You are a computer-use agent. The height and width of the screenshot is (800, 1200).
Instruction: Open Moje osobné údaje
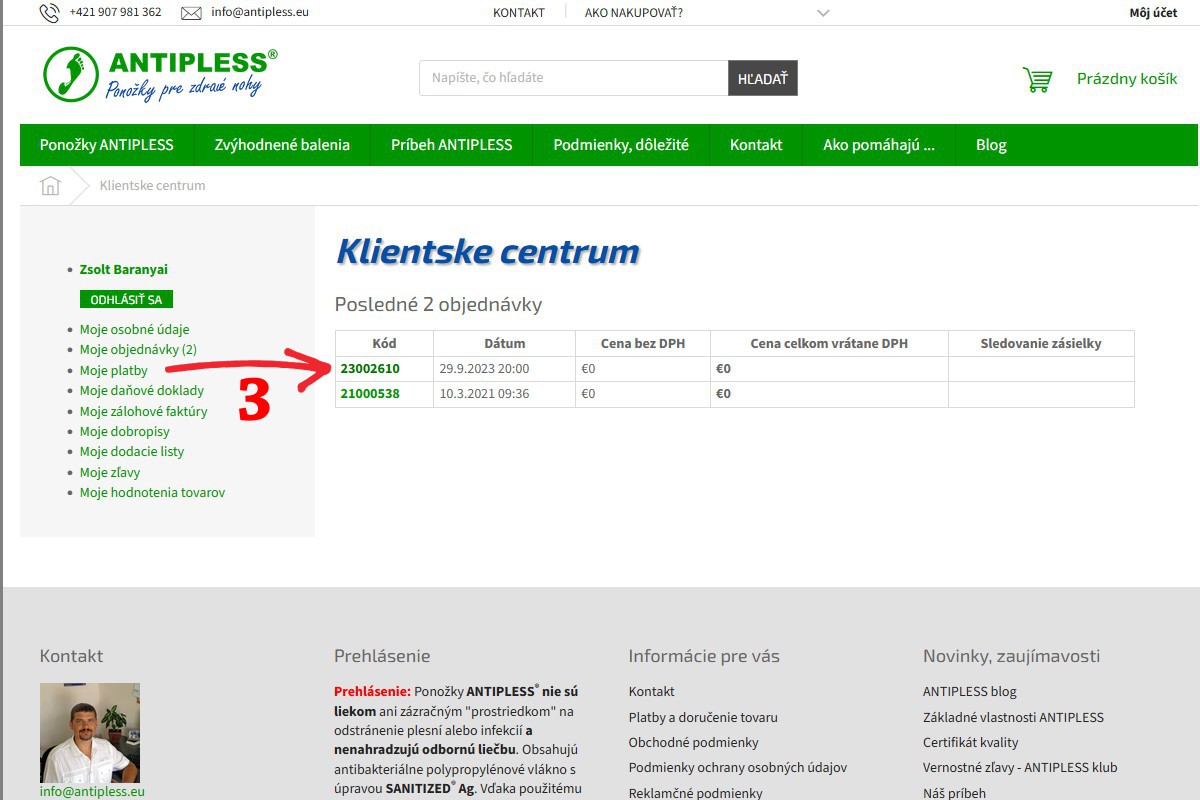(x=134, y=329)
